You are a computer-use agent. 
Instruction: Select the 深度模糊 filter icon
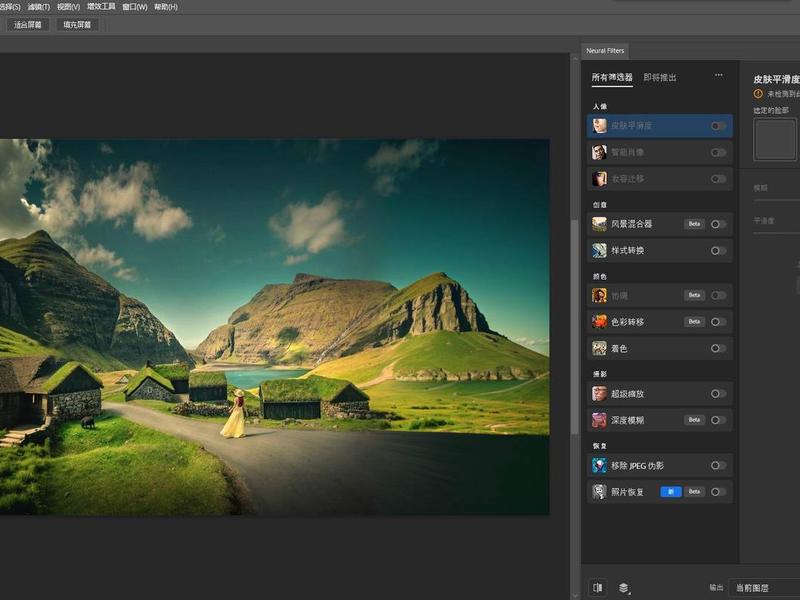(x=599, y=420)
